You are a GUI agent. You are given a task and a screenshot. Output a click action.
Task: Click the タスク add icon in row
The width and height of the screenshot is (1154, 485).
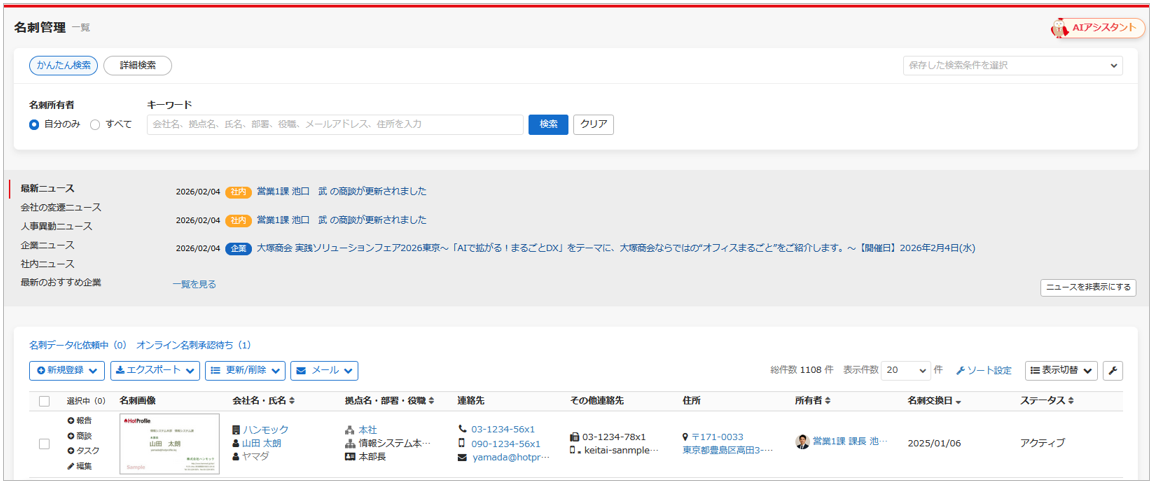tap(71, 451)
